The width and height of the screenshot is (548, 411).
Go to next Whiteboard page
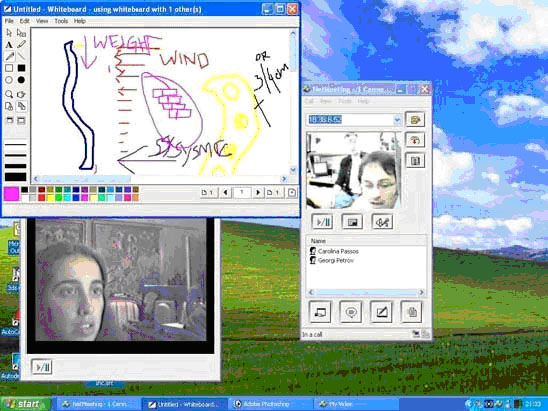pos(258,193)
